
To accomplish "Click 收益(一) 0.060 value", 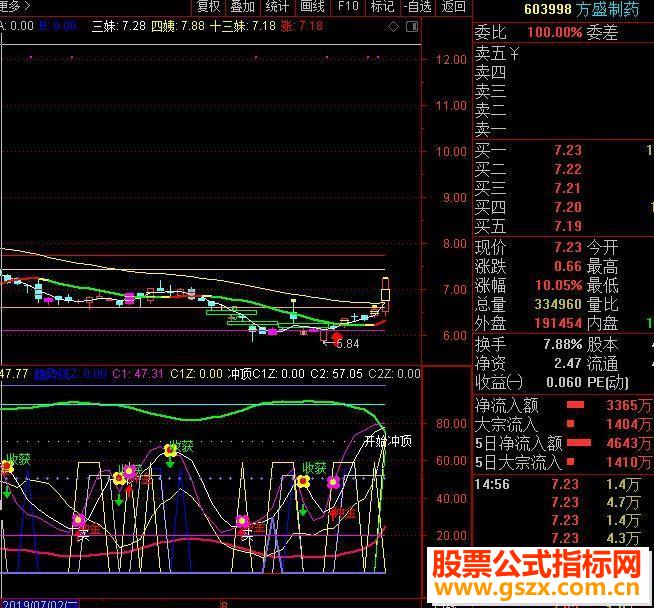I will point(564,382).
